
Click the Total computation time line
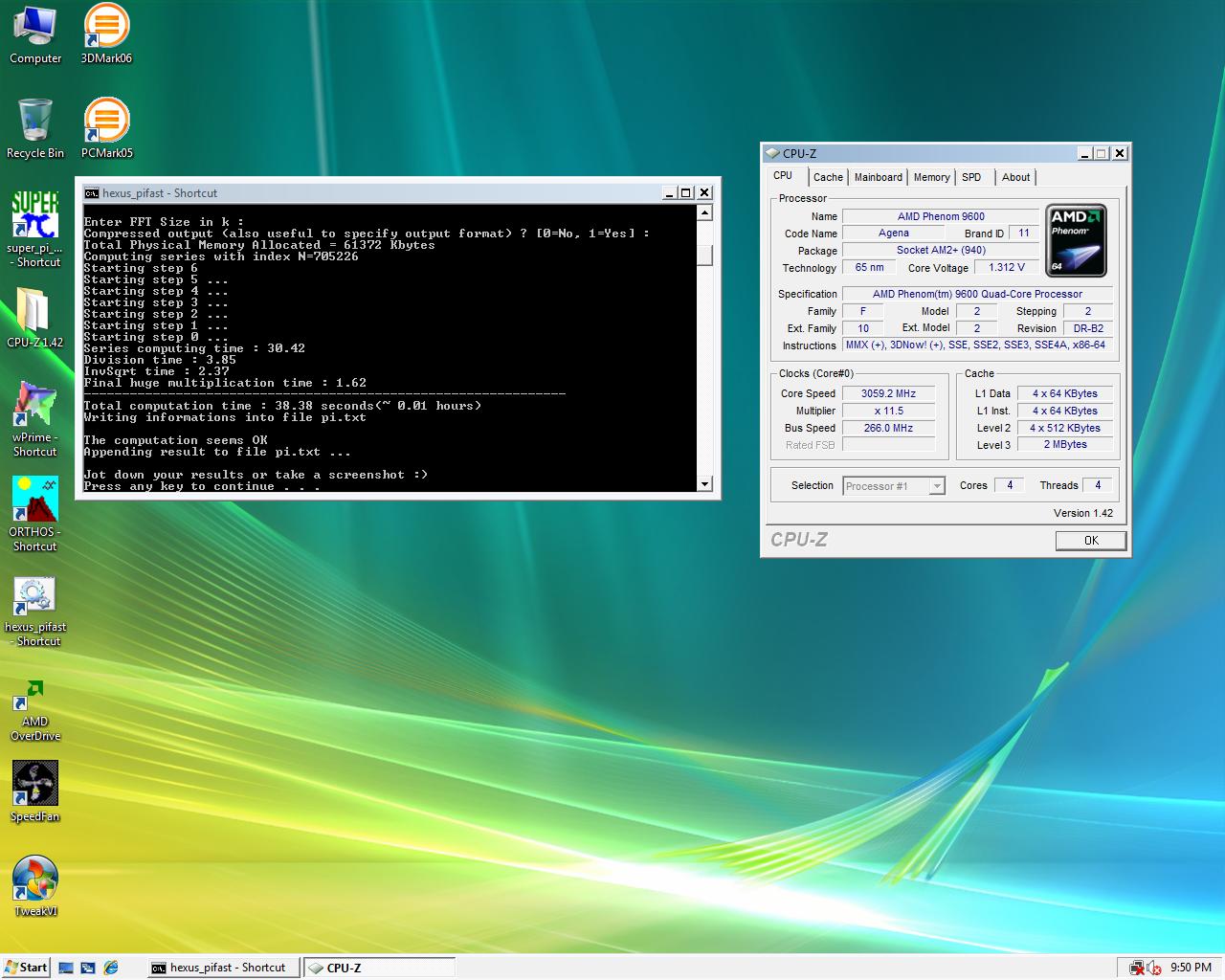[x=282, y=406]
